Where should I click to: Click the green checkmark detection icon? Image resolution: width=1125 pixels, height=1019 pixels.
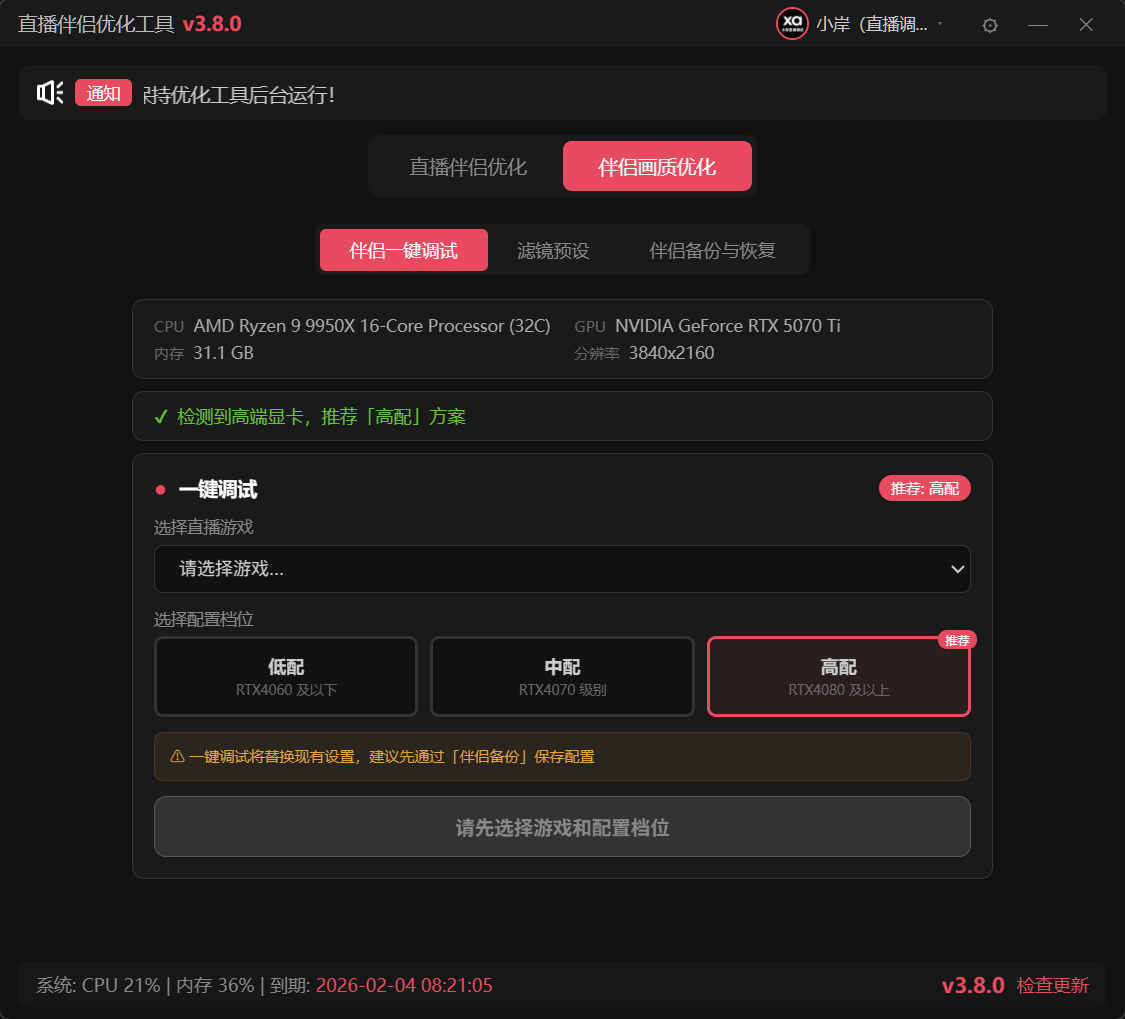[x=161, y=417]
